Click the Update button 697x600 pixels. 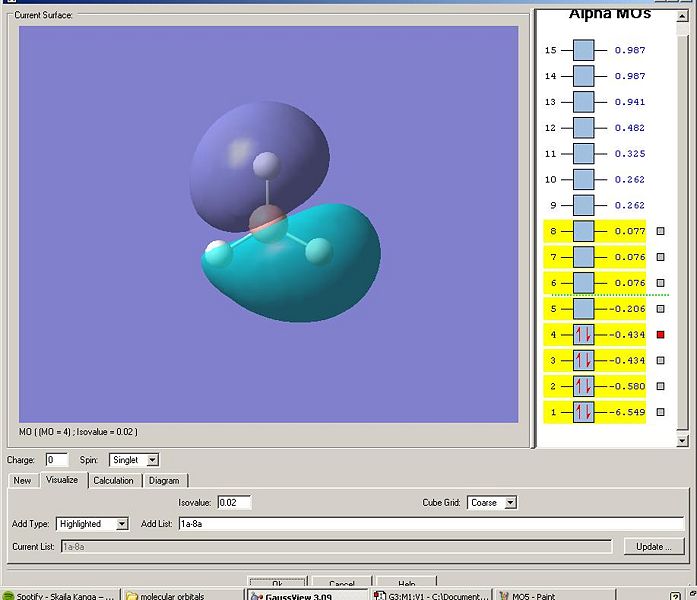click(x=653, y=547)
